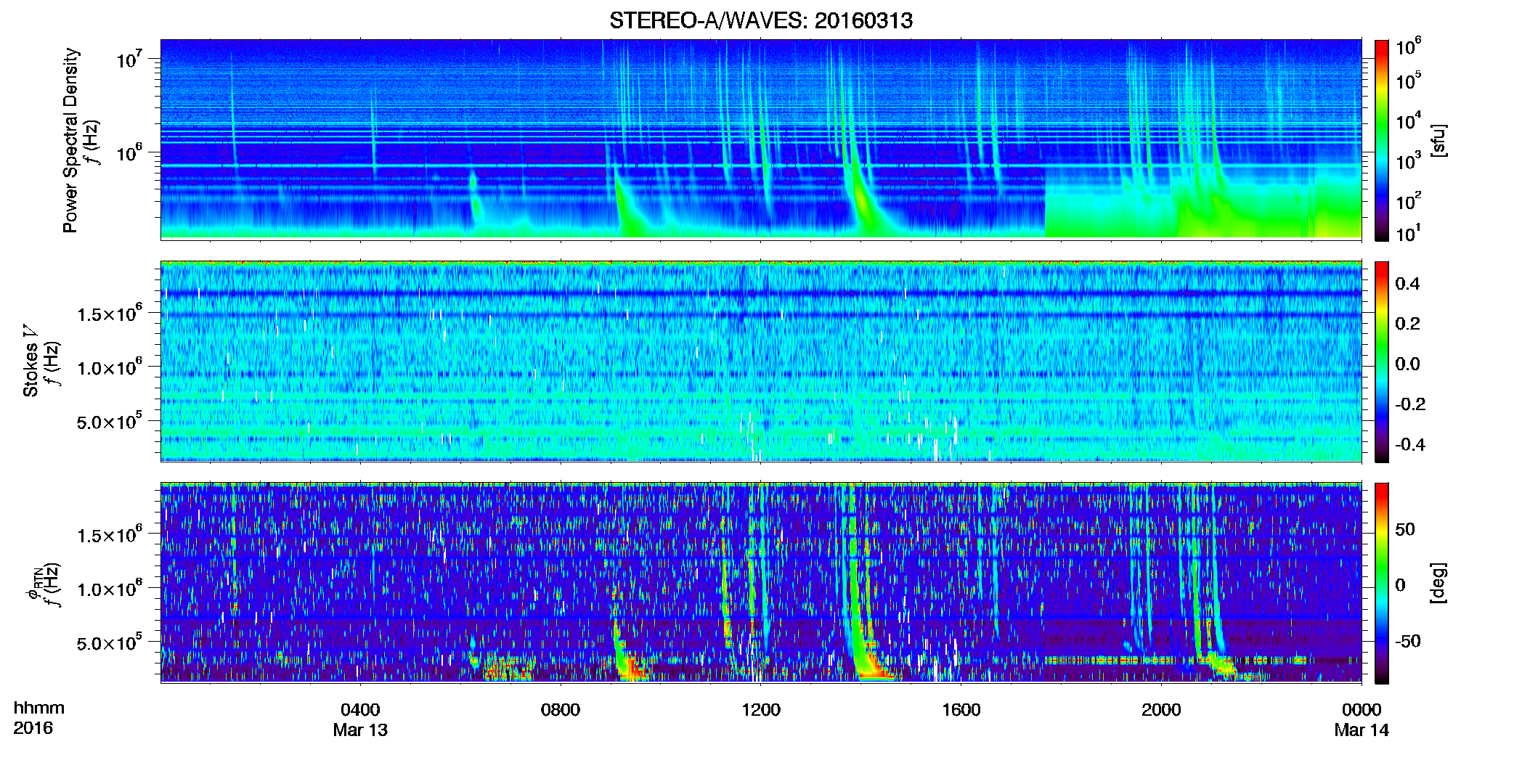1522x784 pixels.
Task: Click 1.5×10^6 tick in φRTN panel
Action: click(x=110, y=535)
